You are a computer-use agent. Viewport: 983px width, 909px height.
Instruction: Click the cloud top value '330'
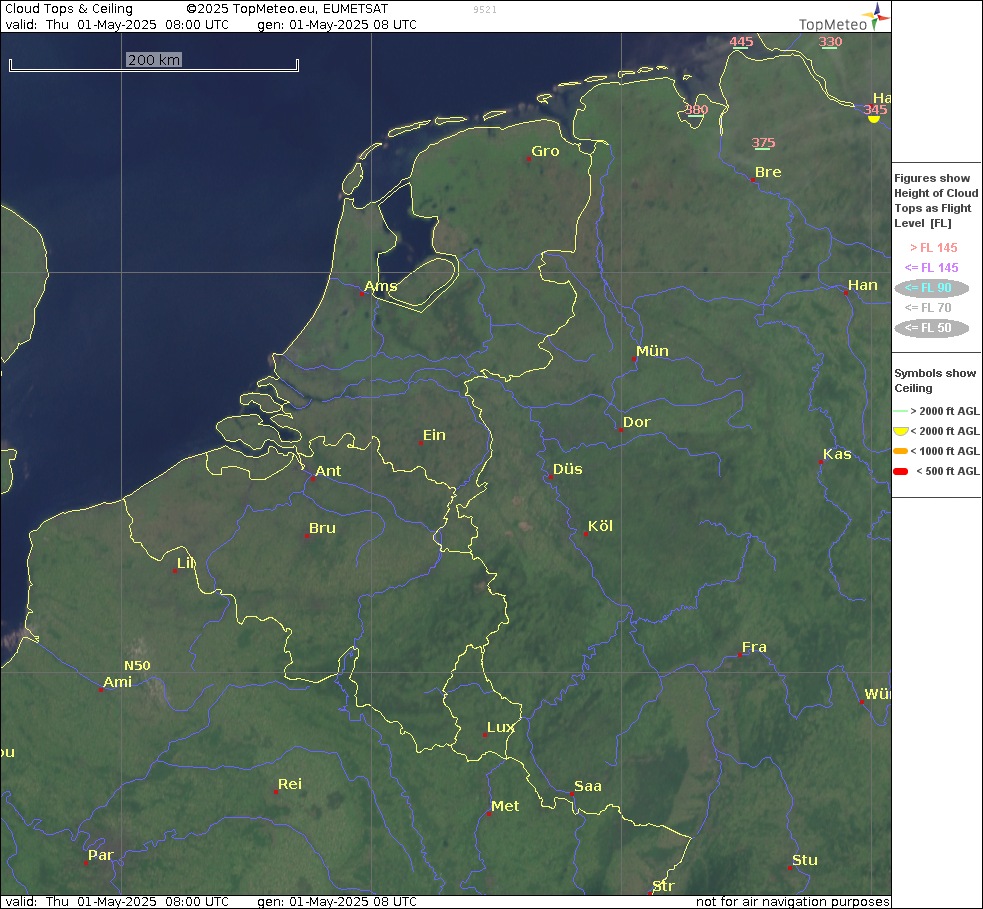(830, 41)
